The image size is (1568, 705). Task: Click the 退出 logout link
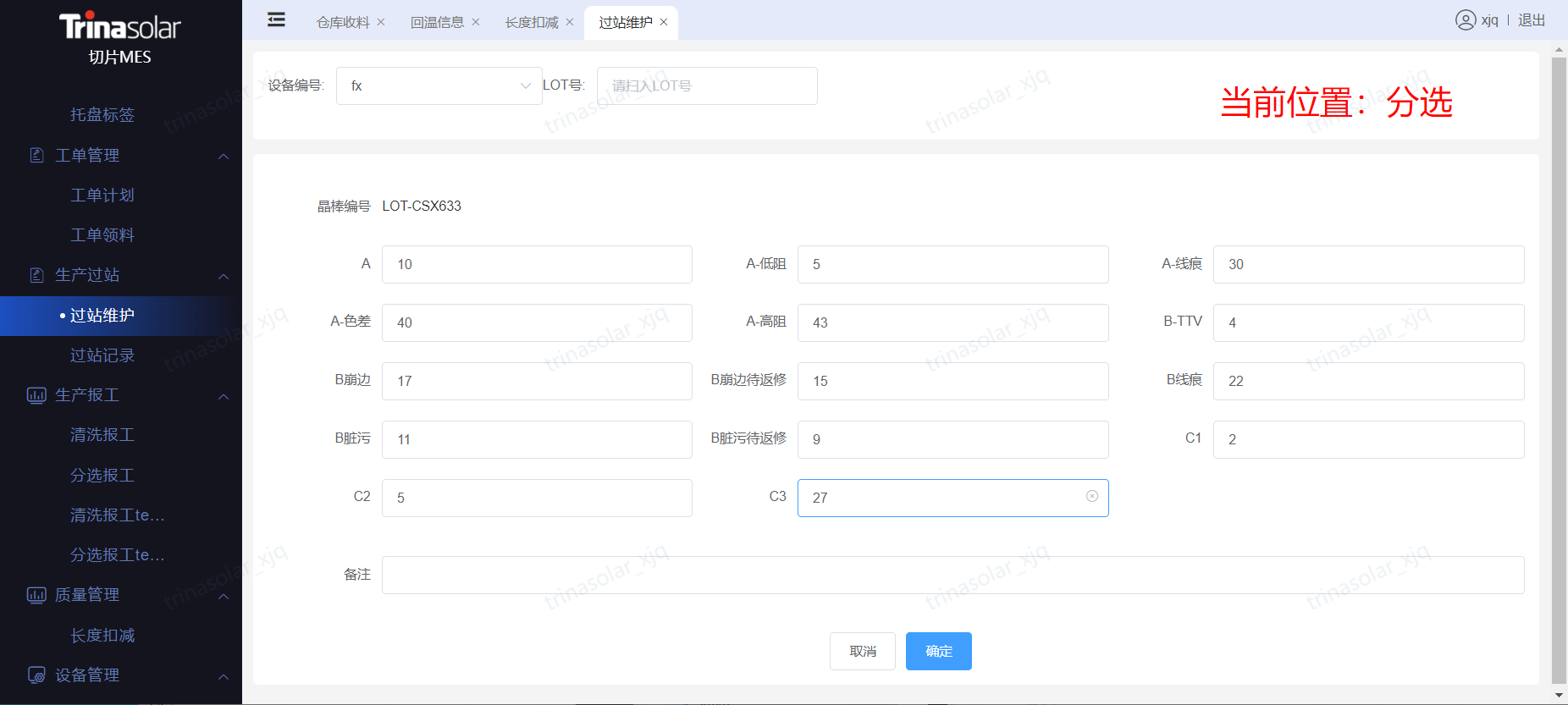tap(1532, 20)
